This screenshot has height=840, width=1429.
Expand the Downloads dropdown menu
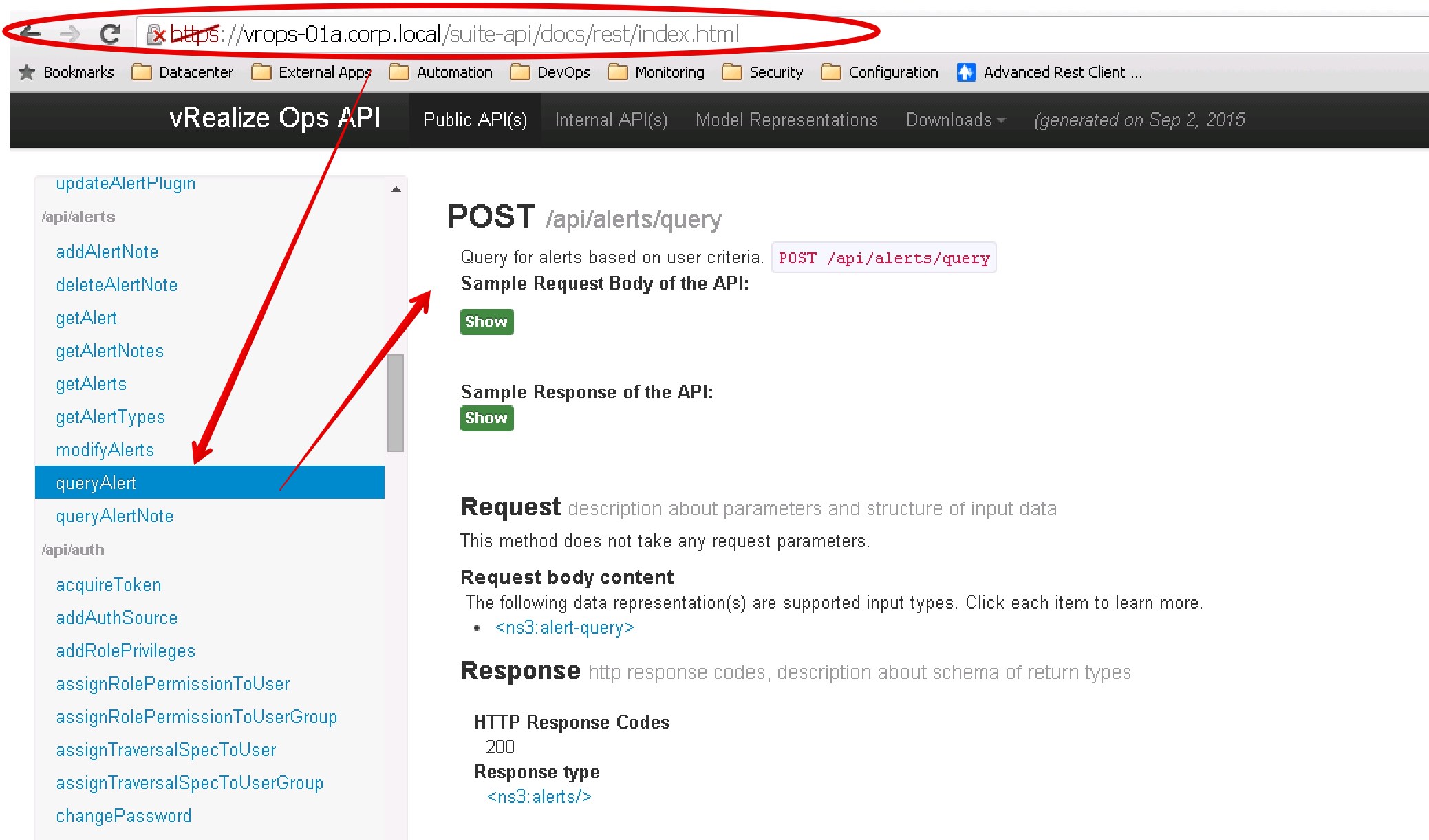955,120
